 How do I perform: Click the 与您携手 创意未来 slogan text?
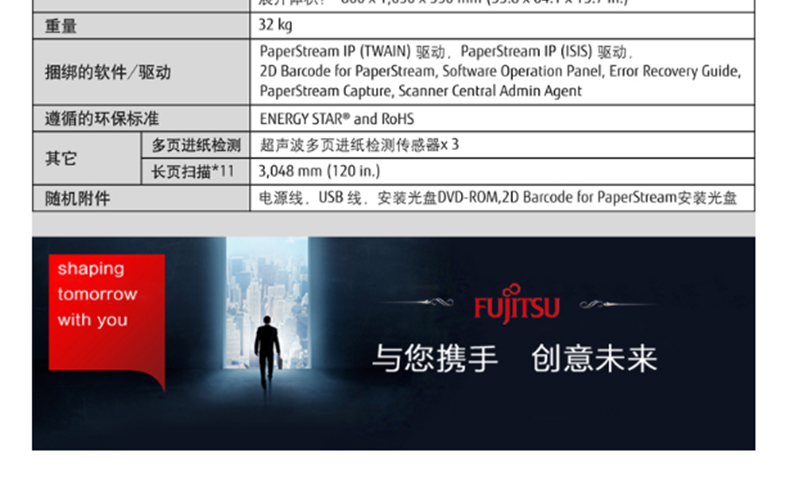point(515,359)
